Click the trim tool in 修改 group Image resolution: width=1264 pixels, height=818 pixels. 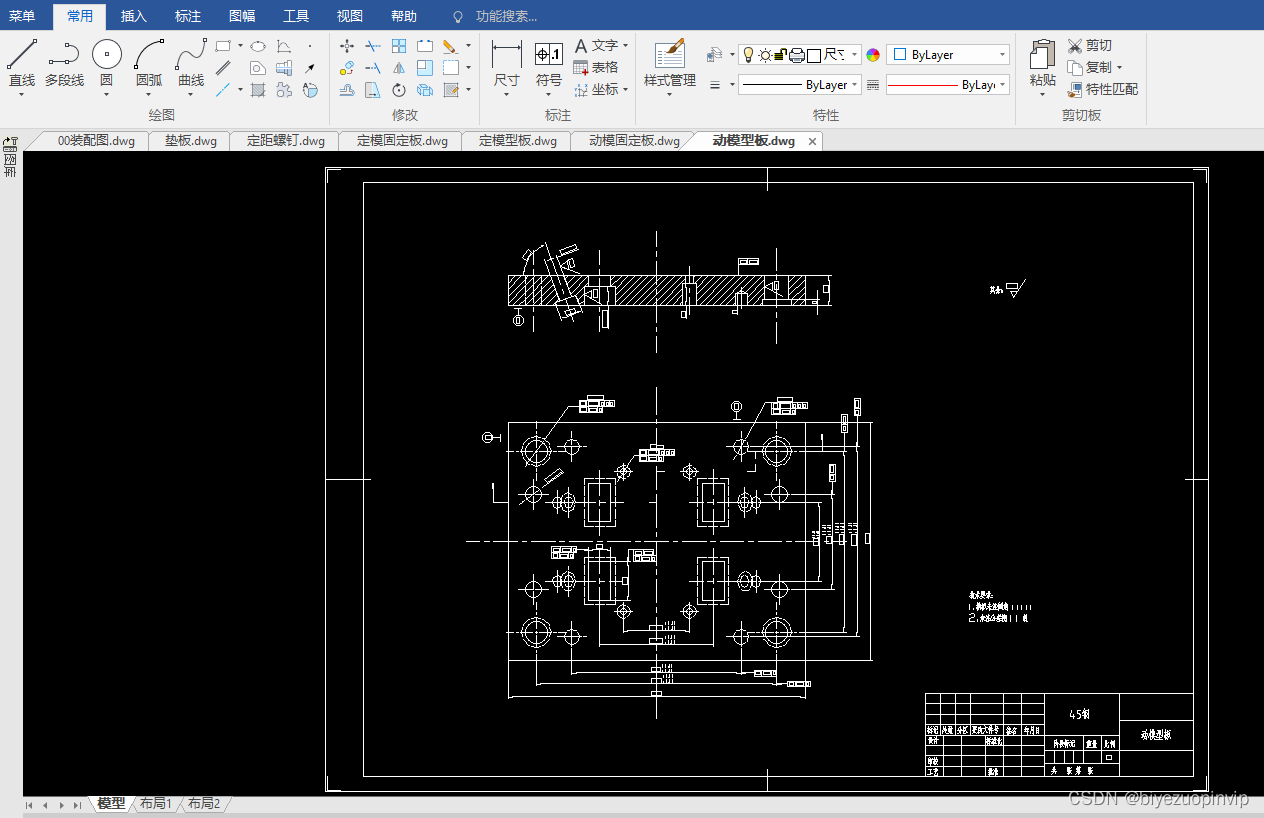click(x=372, y=46)
